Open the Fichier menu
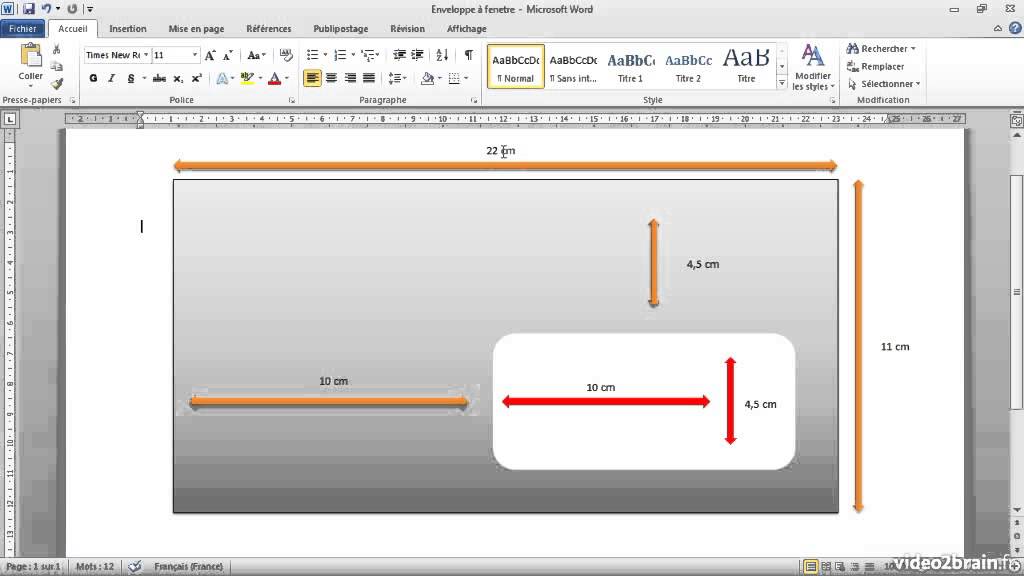 click(x=22, y=28)
